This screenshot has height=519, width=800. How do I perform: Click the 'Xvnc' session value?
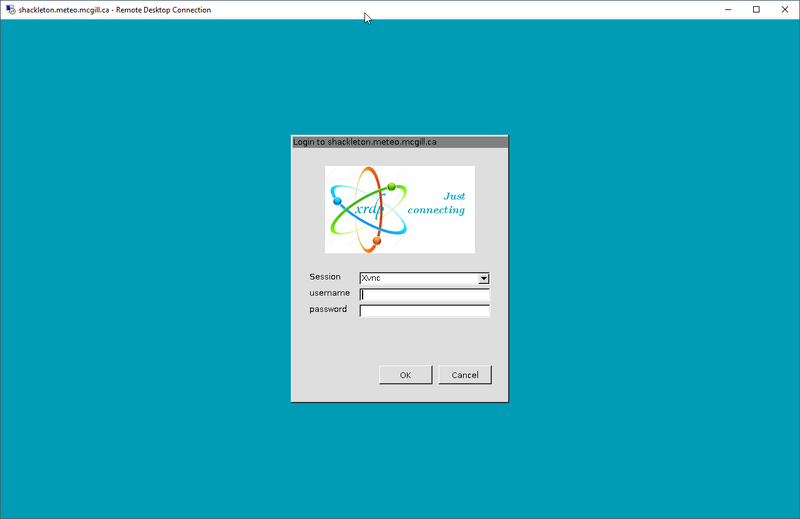coord(371,278)
